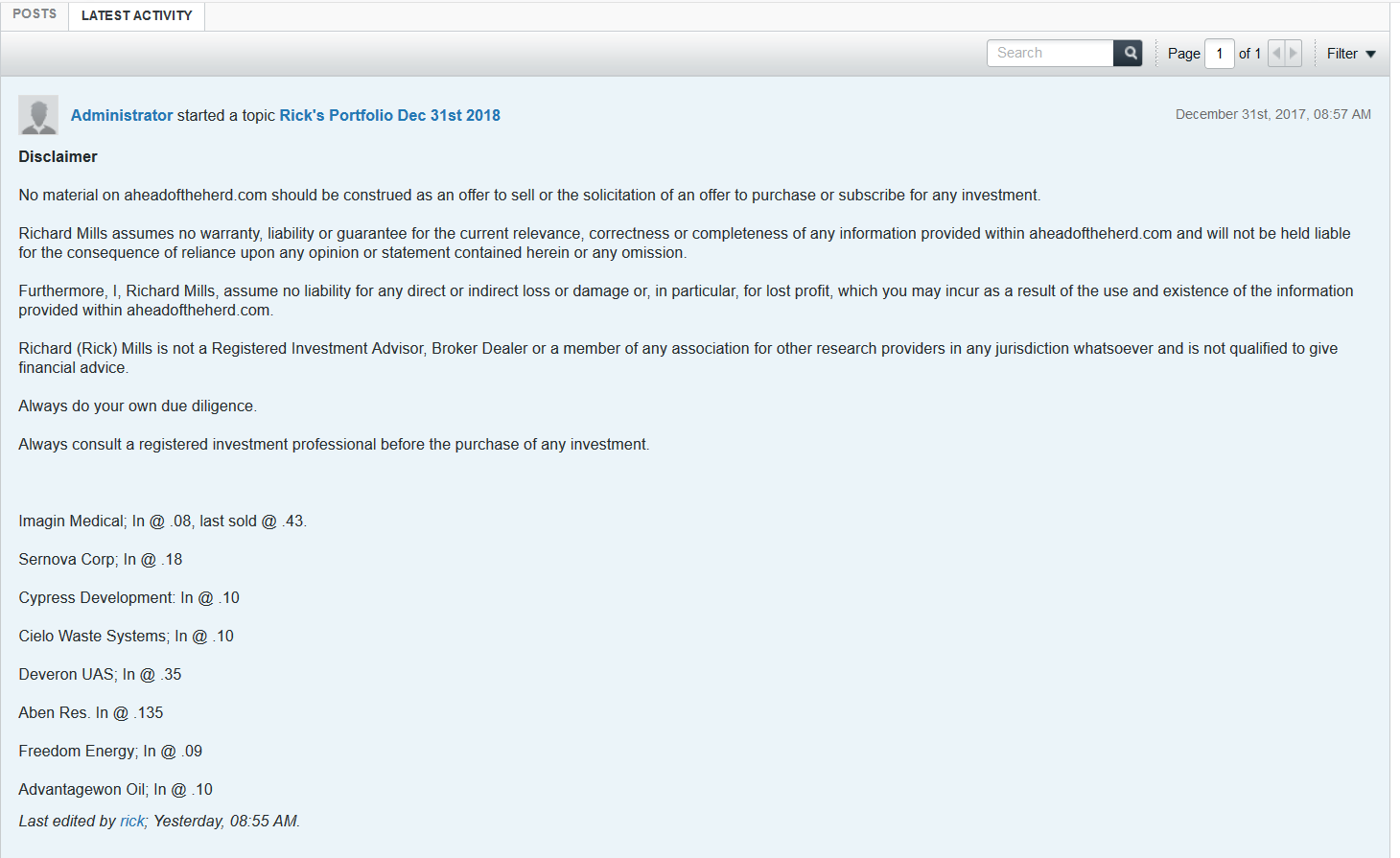Expand the Filter dropdown
This screenshot has height=858, width=1400.
tap(1351, 54)
